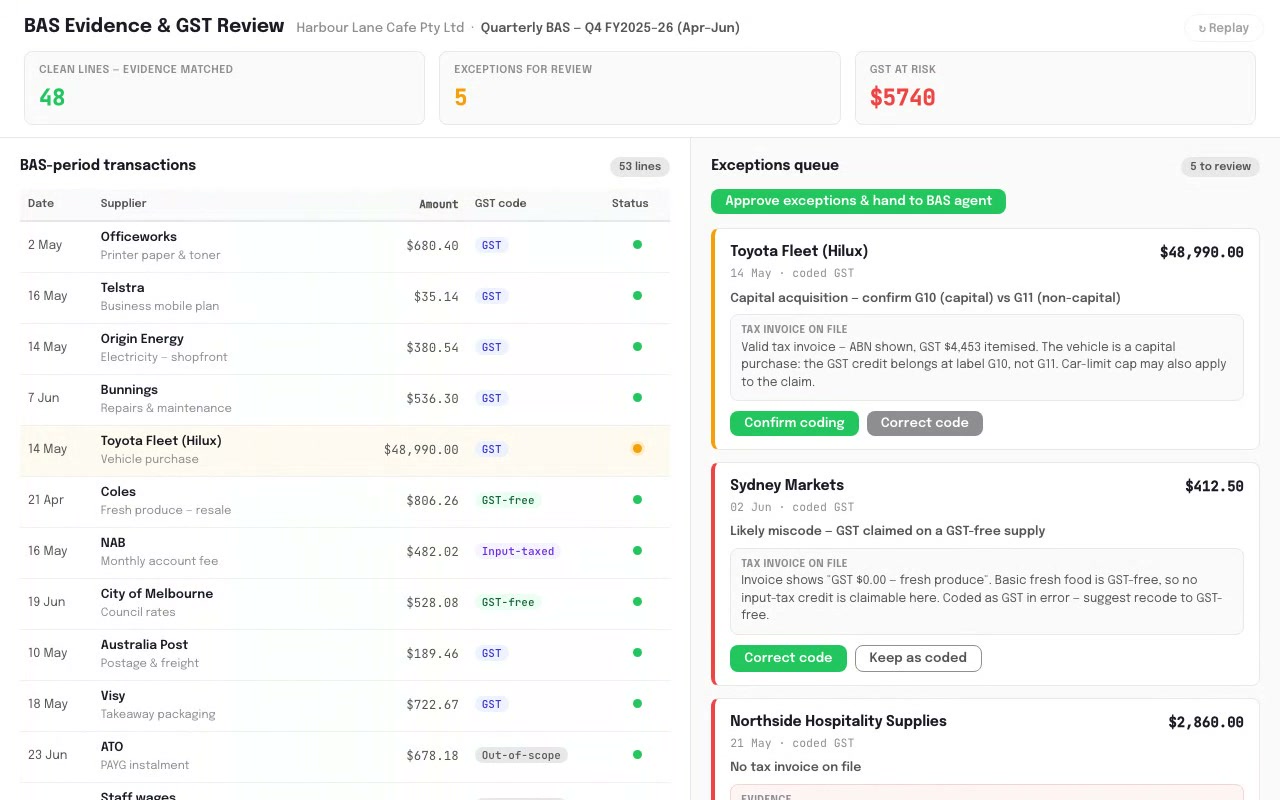Click the status dot for Origin Energy
1280x800 pixels.
(x=637, y=347)
